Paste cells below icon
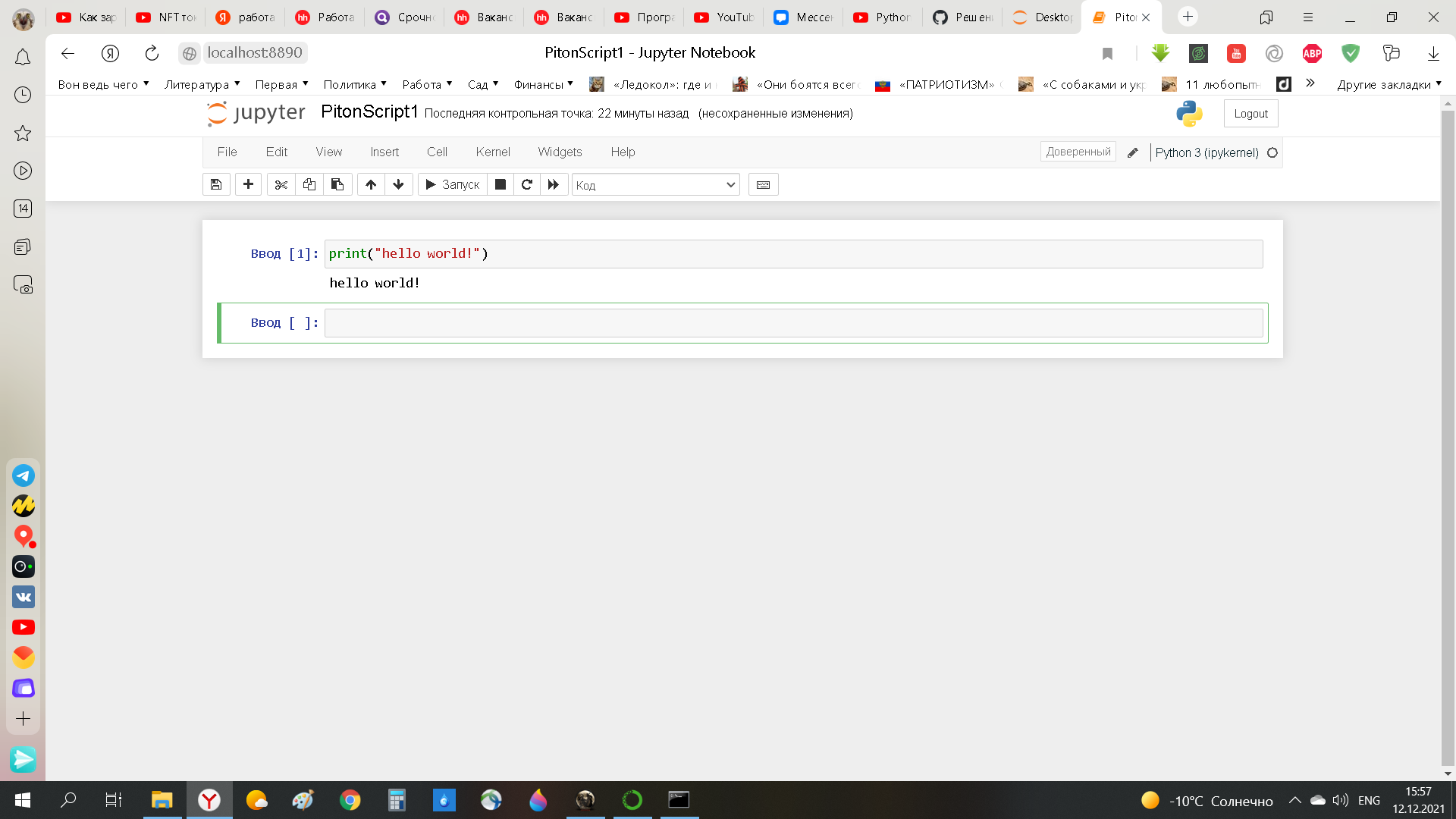The image size is (1456, 819). tap(337, 184)
